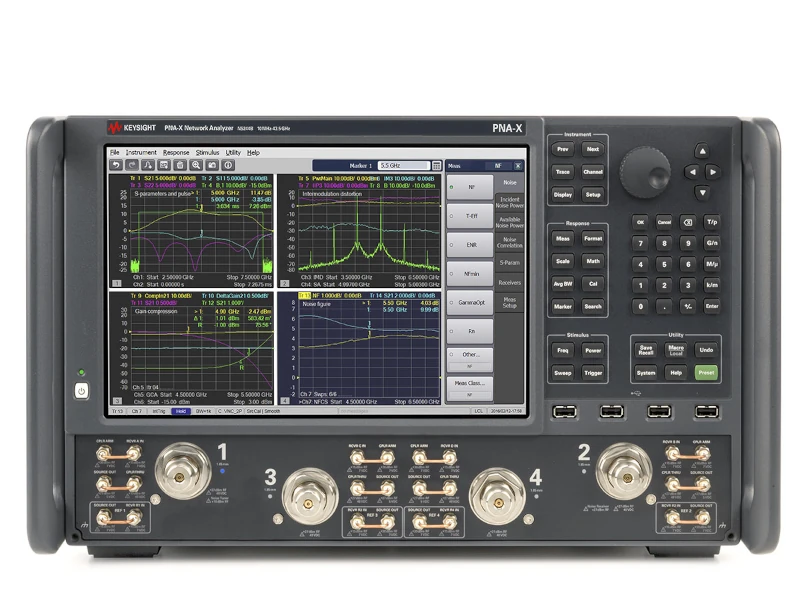Click the trash delete toolbar icon

pyautogui.click(x=180, y=165)
